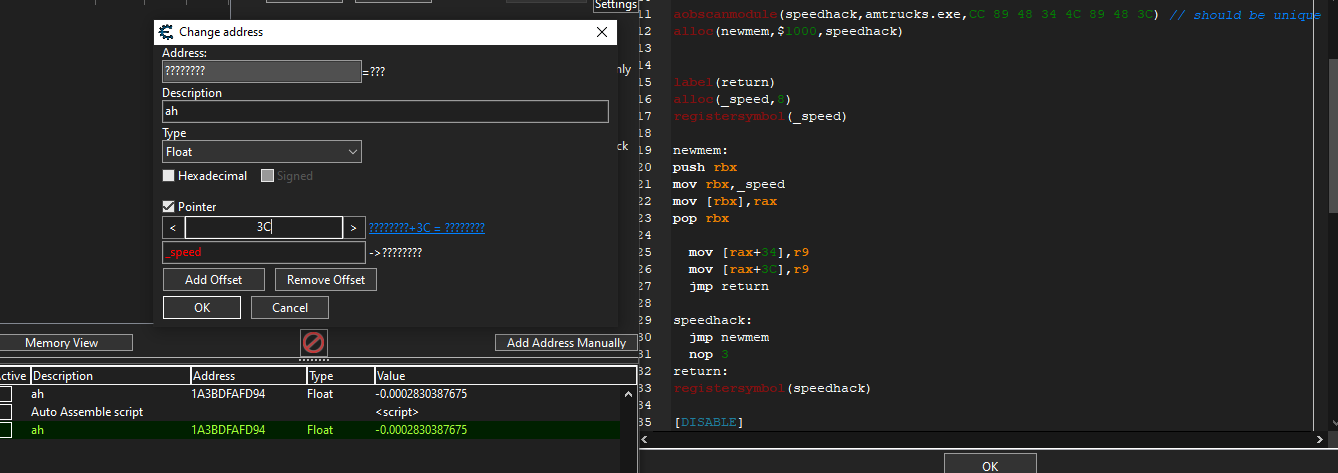Click the Add Offset button
The width and height of the screenshot is (1338, 473).
213,280
